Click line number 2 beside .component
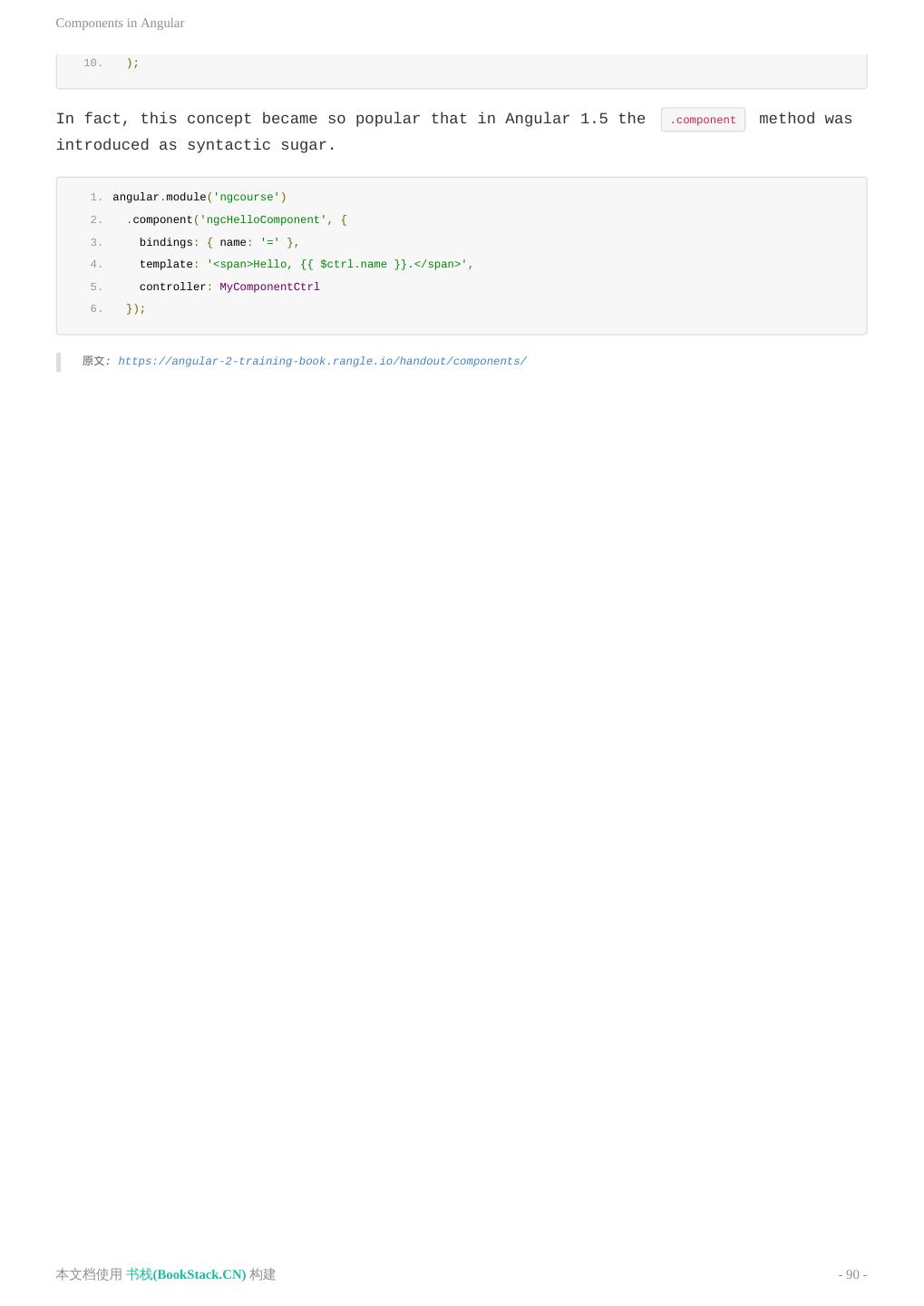The width and height of the screenshot is (924, 1306). tap(96, 219)
